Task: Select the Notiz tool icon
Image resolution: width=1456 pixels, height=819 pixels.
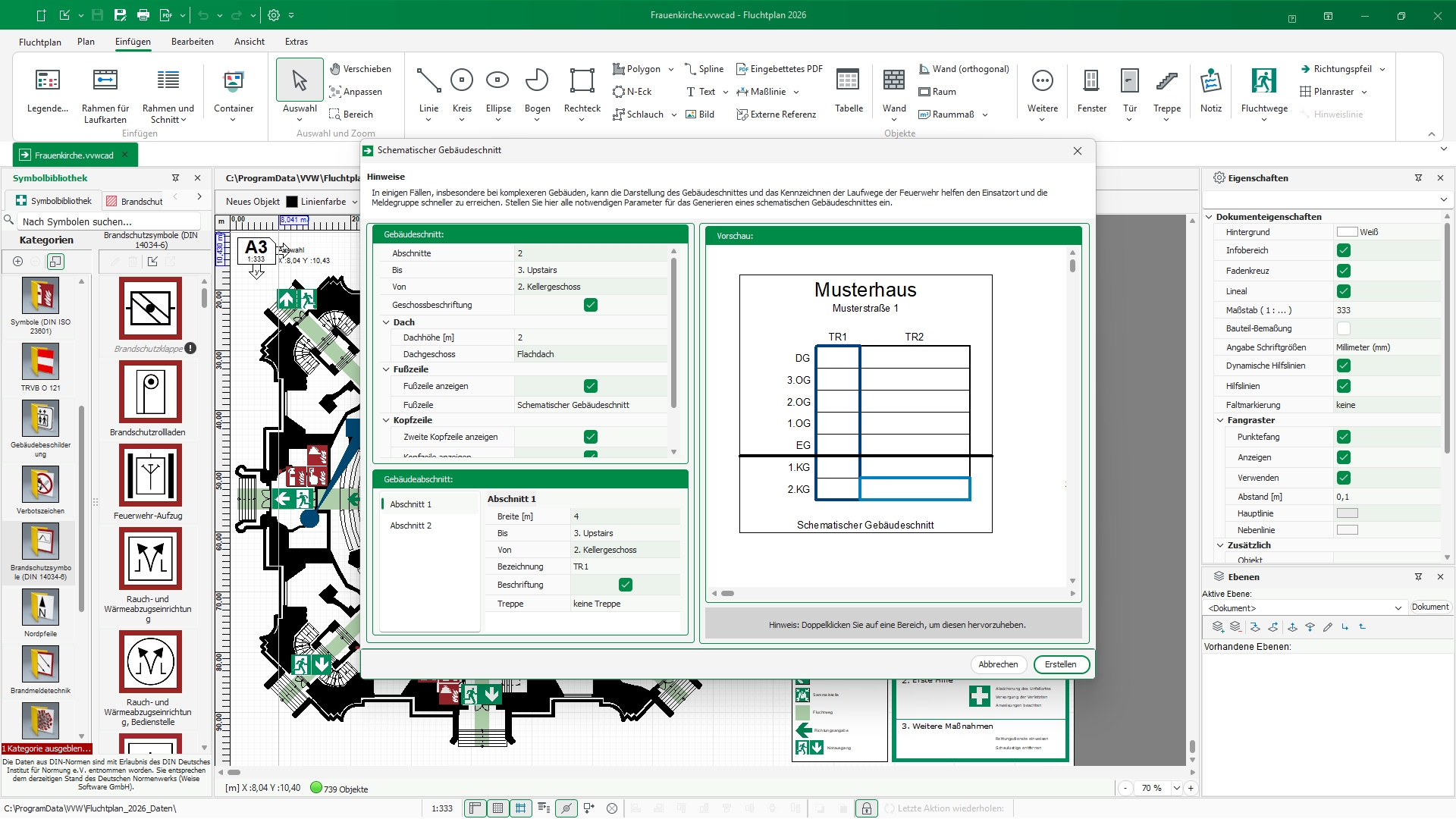Action: coord(1210,80)
